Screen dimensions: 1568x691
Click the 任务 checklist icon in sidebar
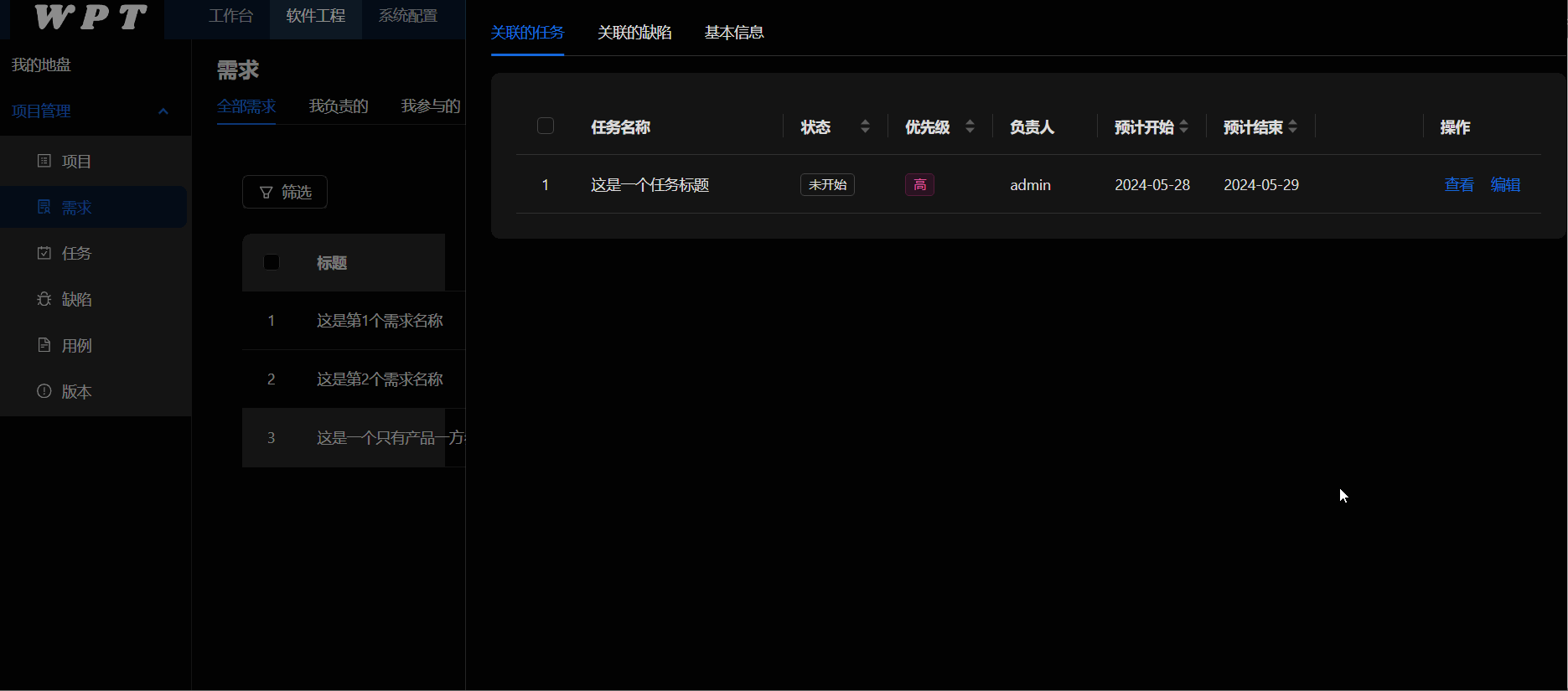[x=44, y=253]
